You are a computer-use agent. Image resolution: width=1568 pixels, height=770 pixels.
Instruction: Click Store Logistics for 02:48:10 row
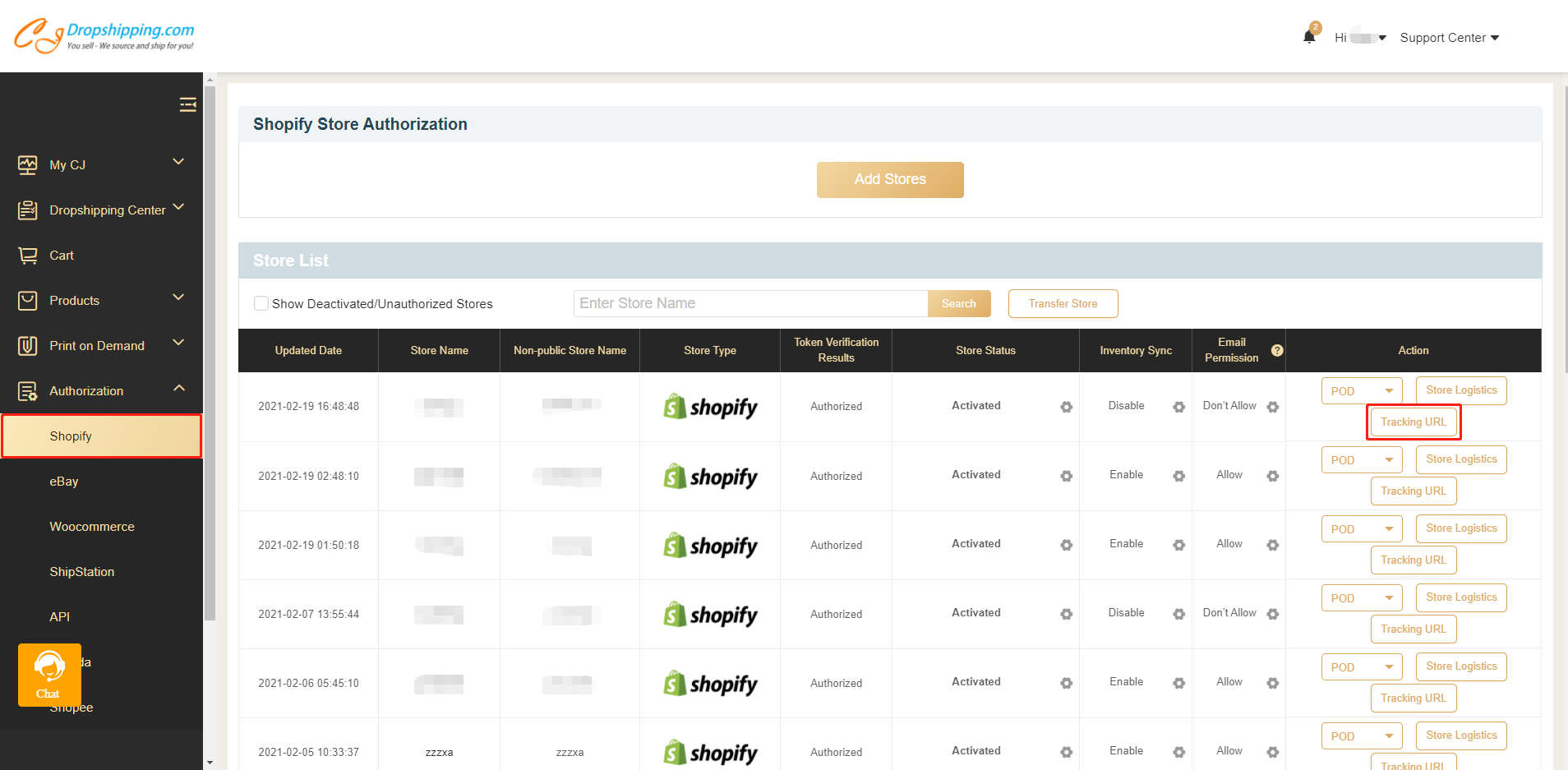[1461, 459]
